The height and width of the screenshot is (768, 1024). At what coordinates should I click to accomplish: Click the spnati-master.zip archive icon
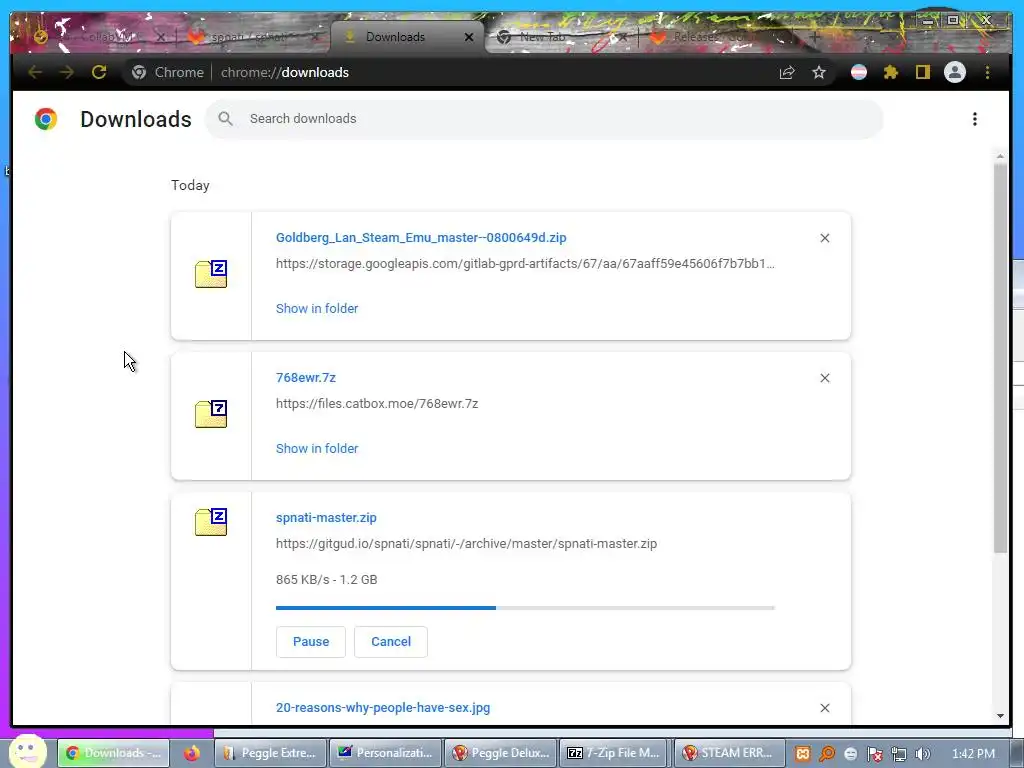click(211, 522)
